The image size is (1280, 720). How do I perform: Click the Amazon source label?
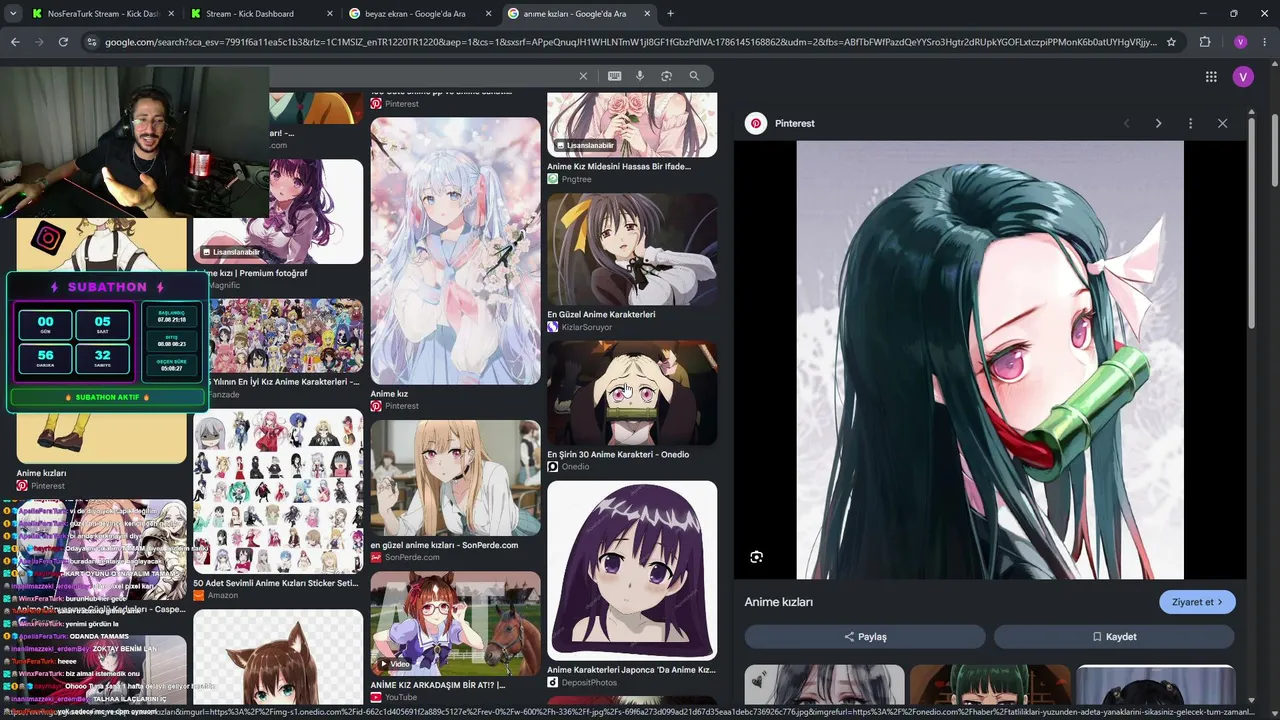[x=222, y=596]
